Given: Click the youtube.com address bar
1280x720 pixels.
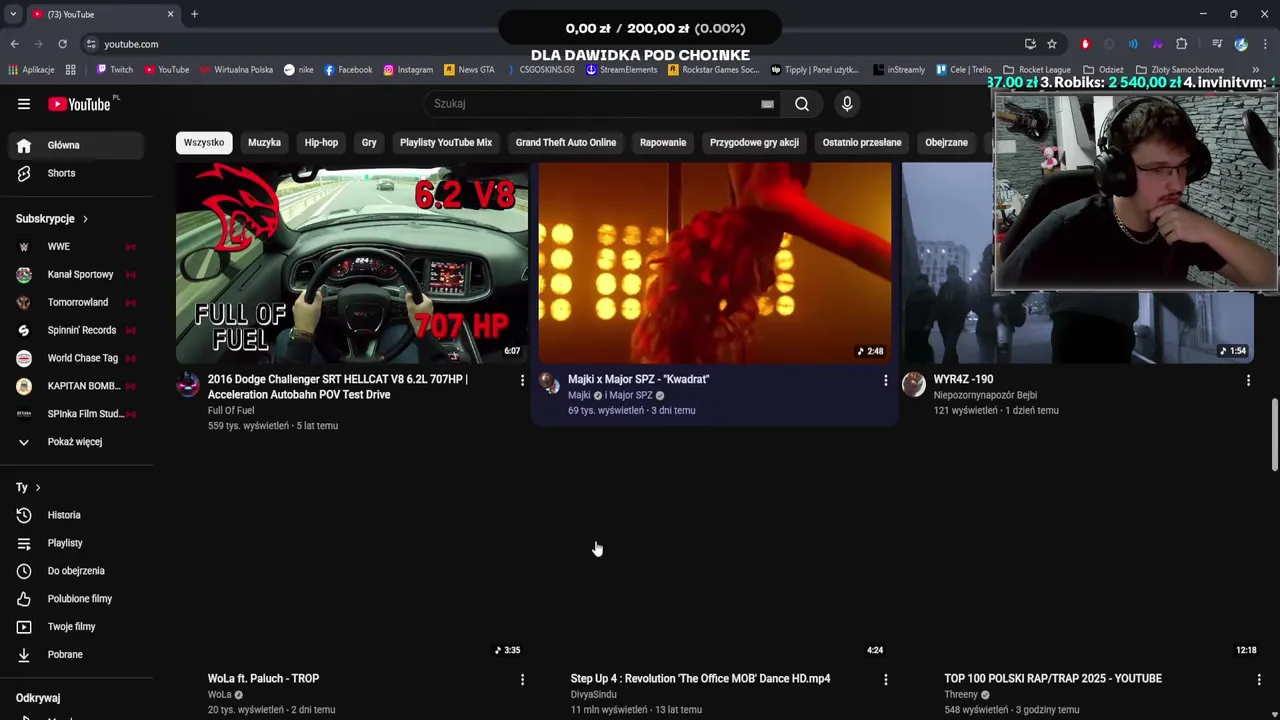Looking at the screenshot, I should 550,44.
